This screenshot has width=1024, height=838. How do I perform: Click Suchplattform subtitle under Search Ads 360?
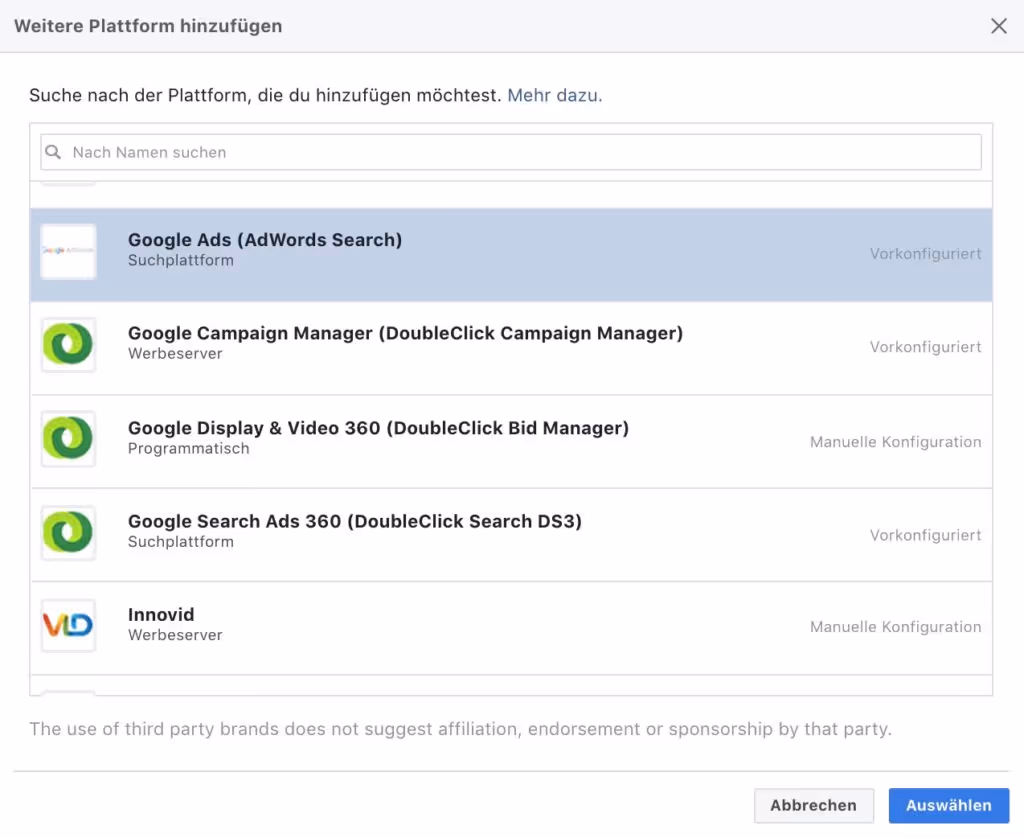pos(181,542)
